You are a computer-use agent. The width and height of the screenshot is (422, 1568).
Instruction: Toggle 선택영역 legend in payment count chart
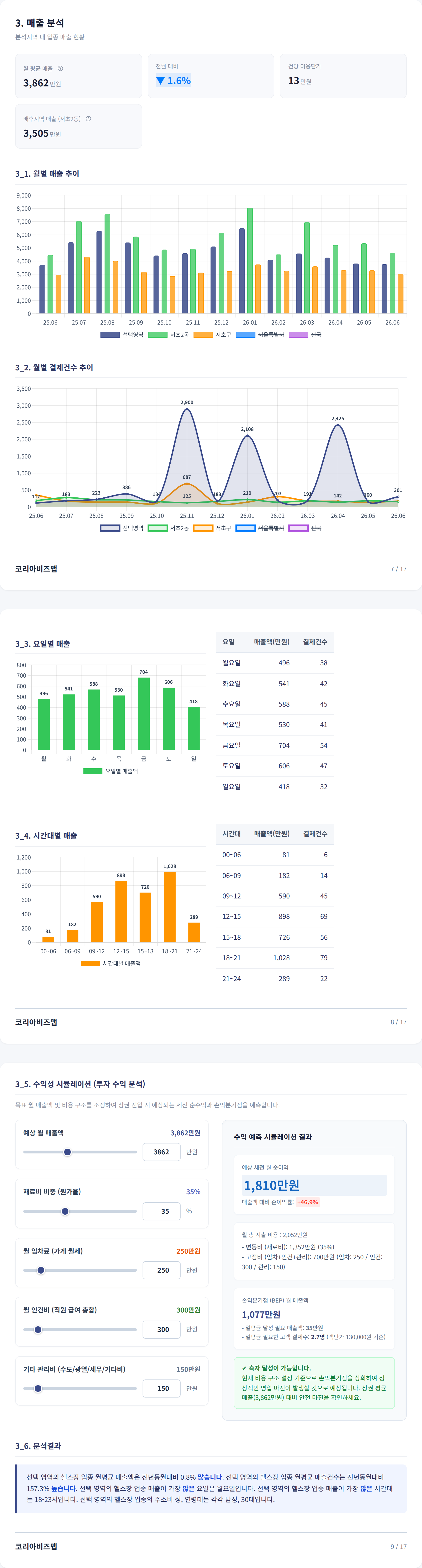click(x=122, y=528)
